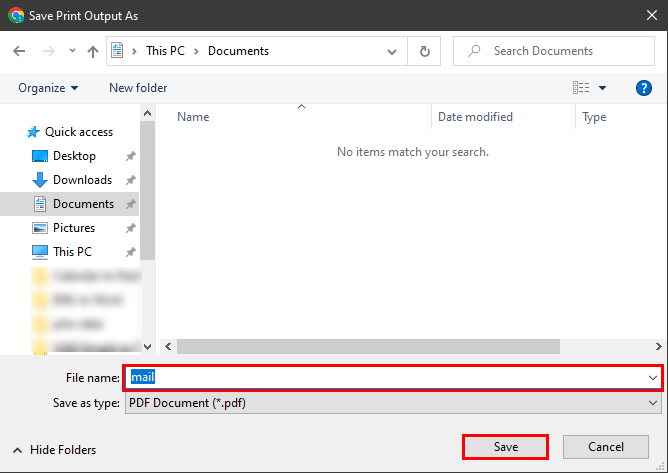Create a New folder
Screen dimensions: 668x473
point(138,88)
